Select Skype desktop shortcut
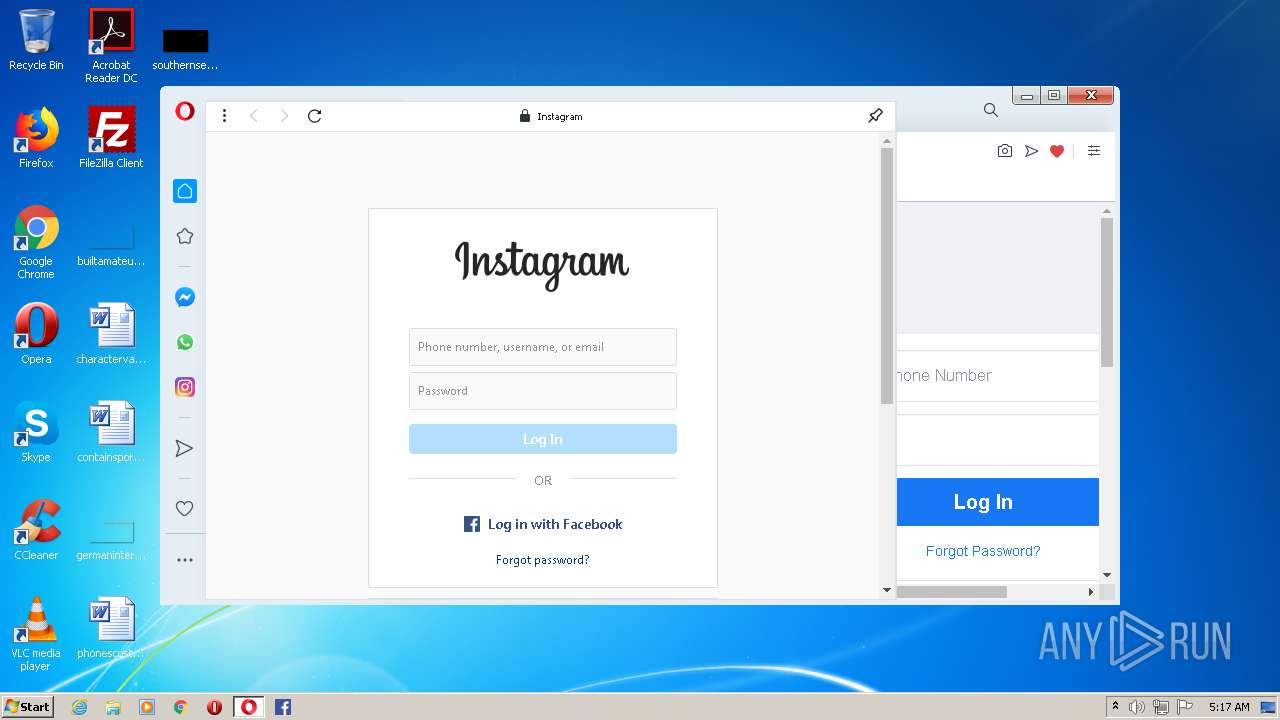This screenshot has width=1280, height=720. (x=36, y=432)
